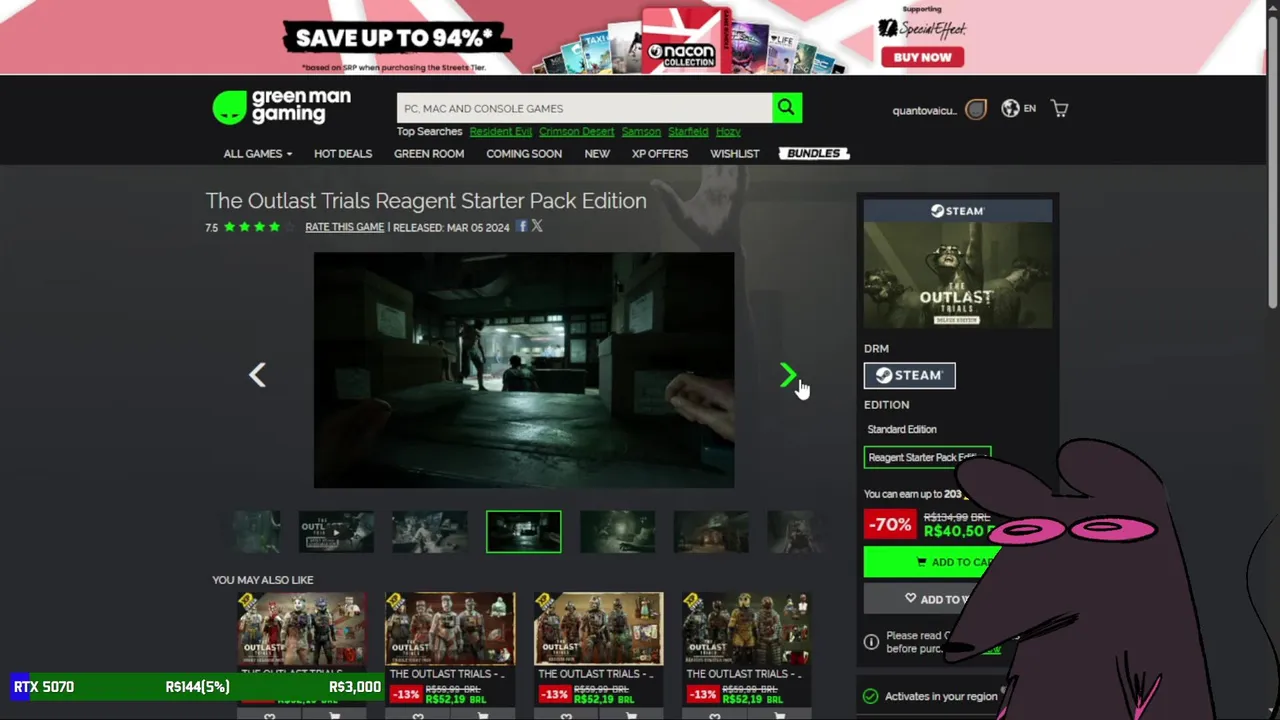This screenshot has height=720, width=1280.
Task: Go to HOT DEALS menu item
Action: pyautogui.click(x=343, y=154)
